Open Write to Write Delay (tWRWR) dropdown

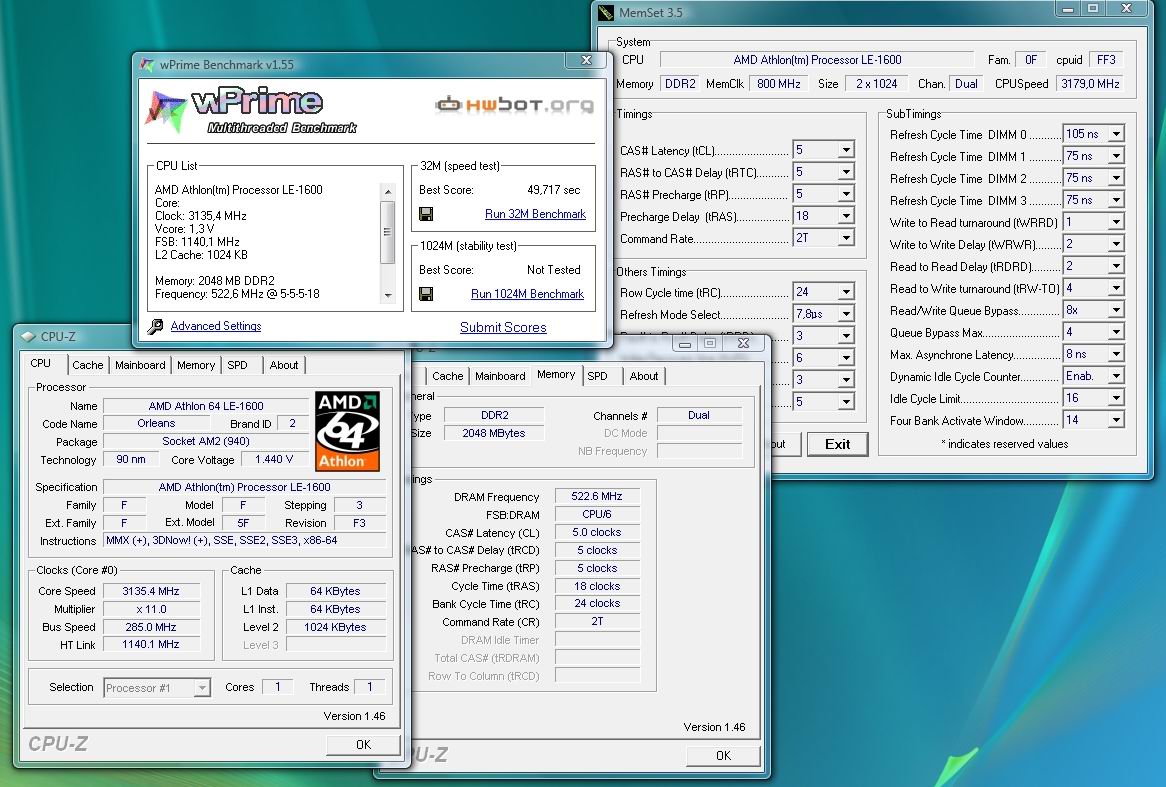[1116, 244]
